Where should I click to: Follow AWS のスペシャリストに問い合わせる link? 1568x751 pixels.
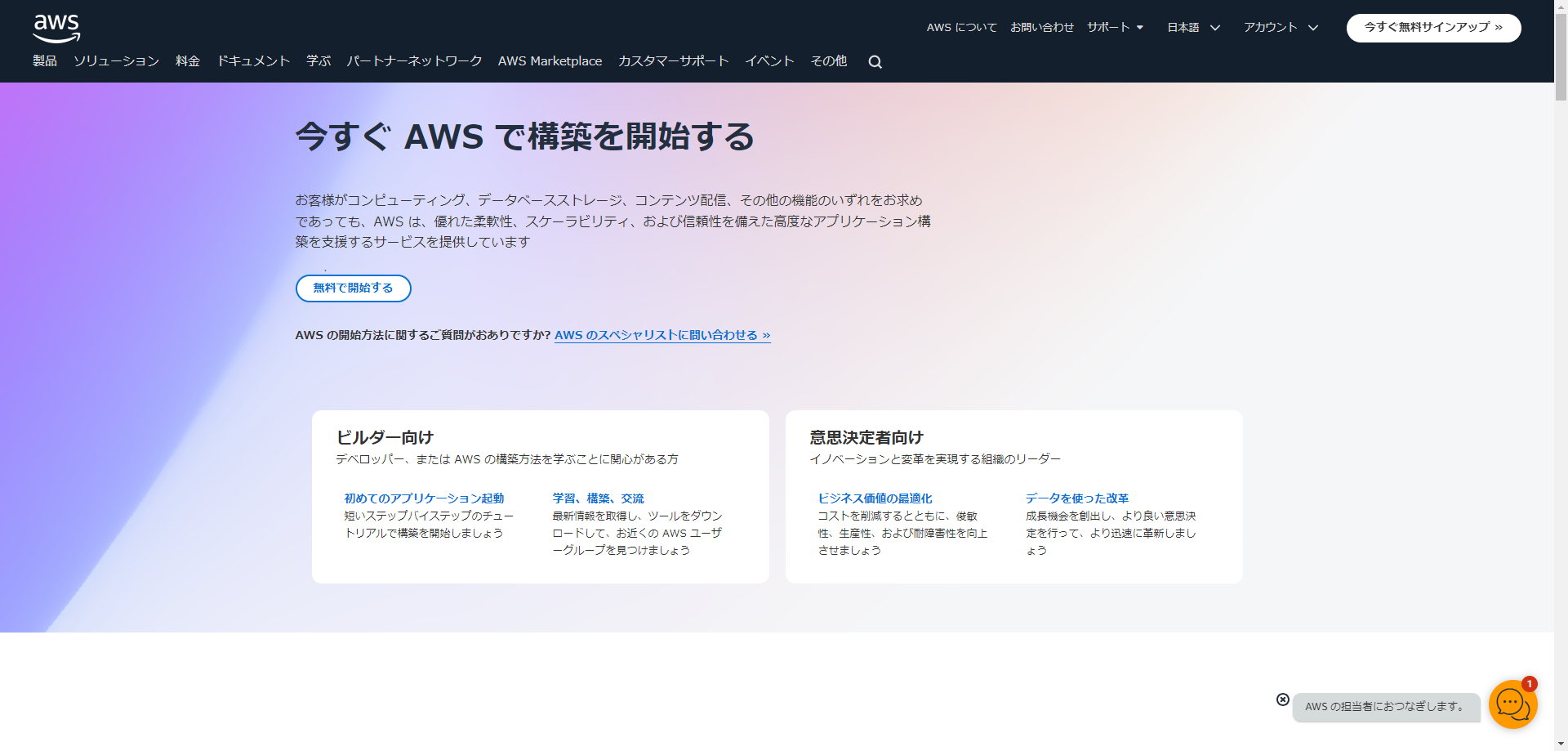coord(662,335)
